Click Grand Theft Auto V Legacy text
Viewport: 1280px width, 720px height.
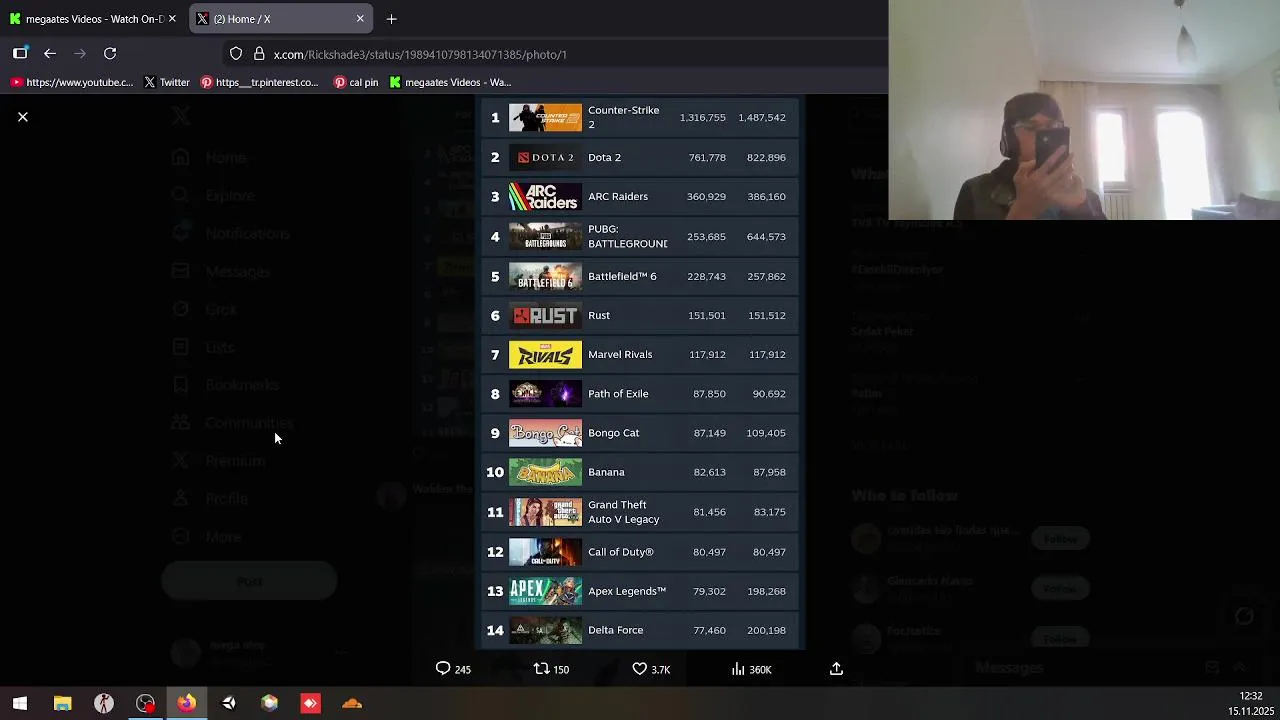[x=623, y=512]
